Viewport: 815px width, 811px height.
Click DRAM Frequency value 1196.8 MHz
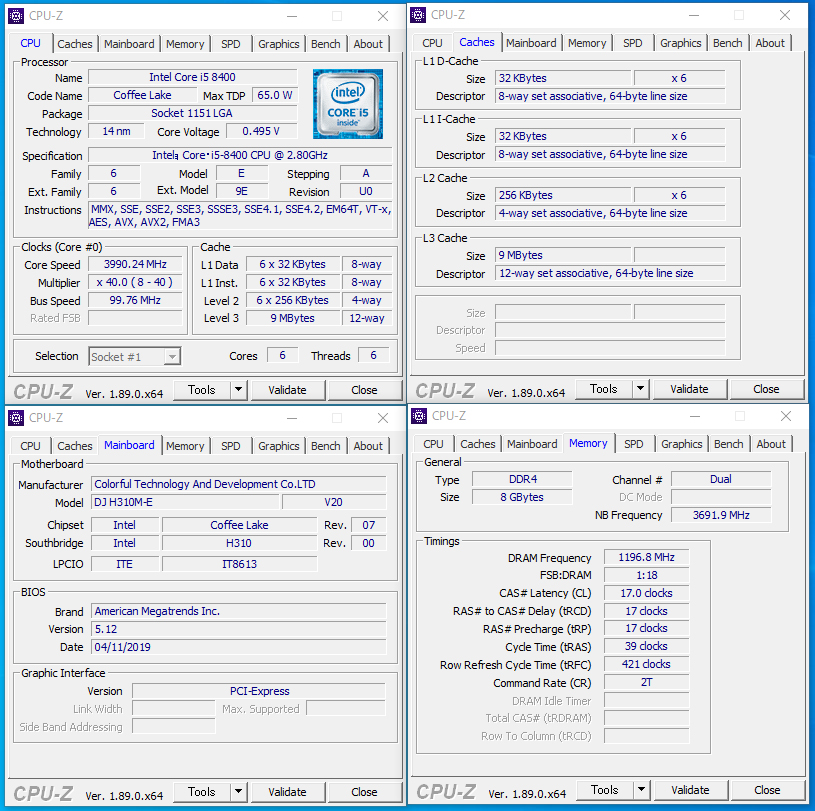click(646, 557)
